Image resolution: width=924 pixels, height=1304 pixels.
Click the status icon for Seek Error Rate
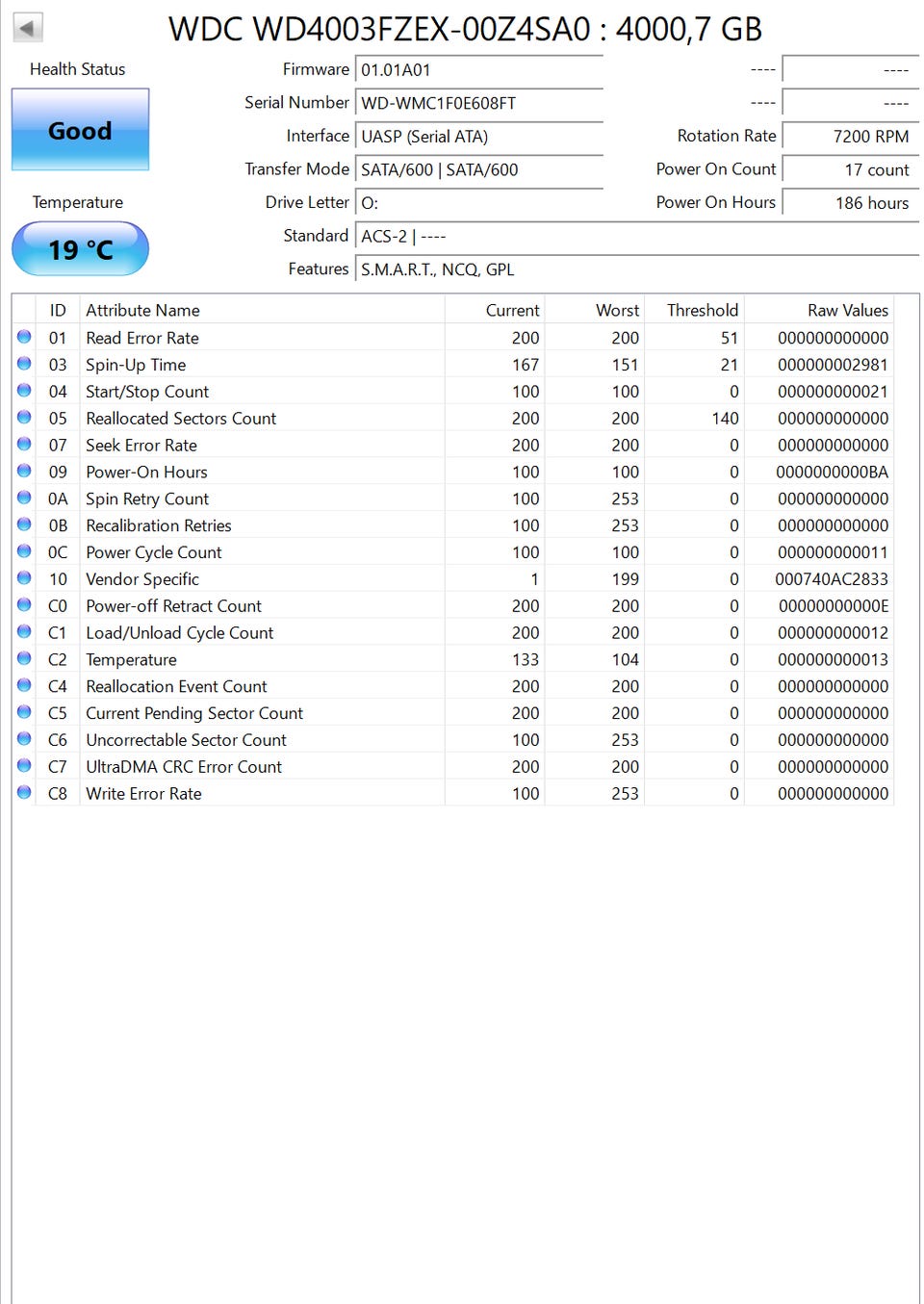click(x=24, y=444)
